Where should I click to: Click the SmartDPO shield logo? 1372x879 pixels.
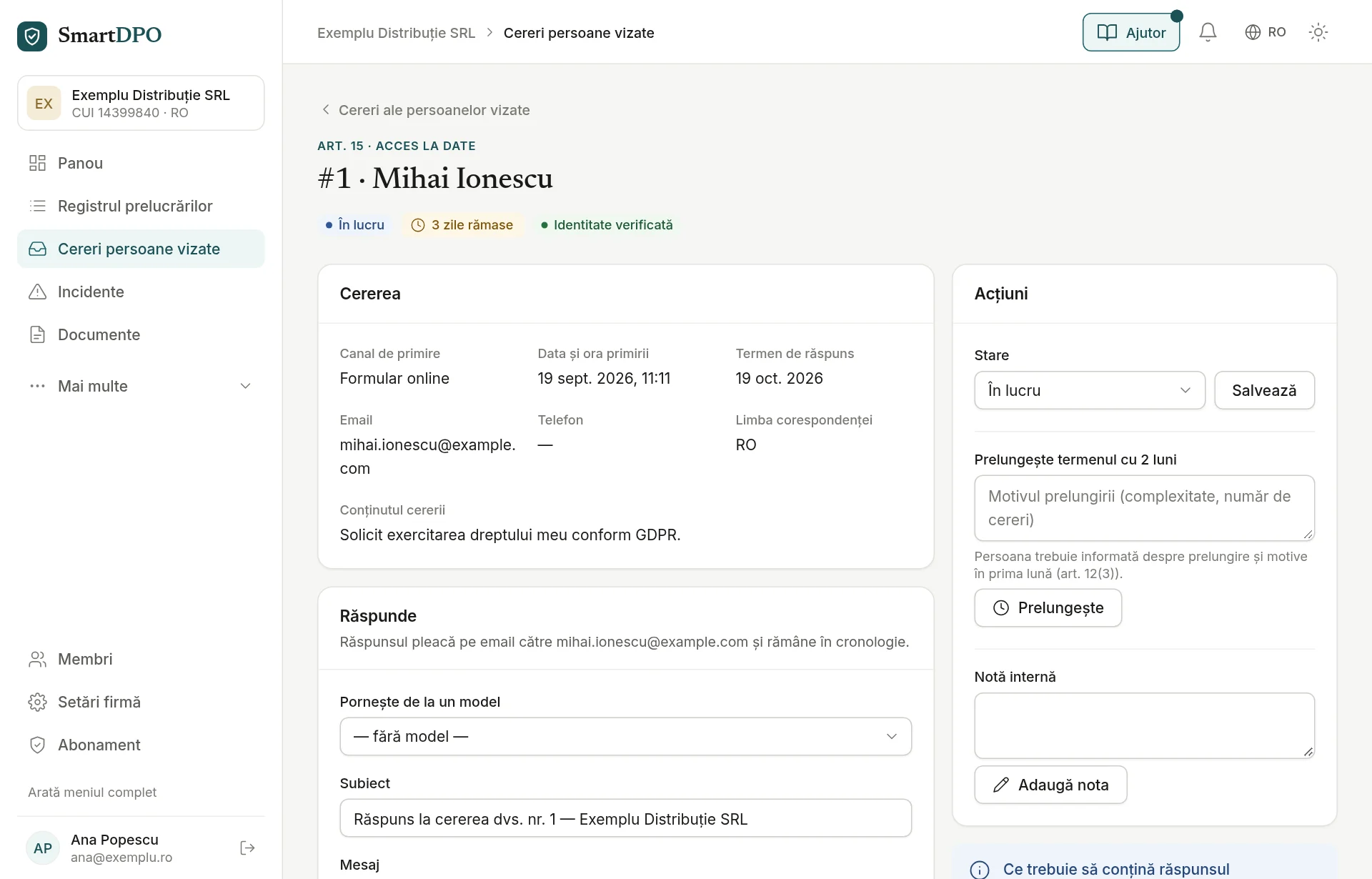(32, 35)
